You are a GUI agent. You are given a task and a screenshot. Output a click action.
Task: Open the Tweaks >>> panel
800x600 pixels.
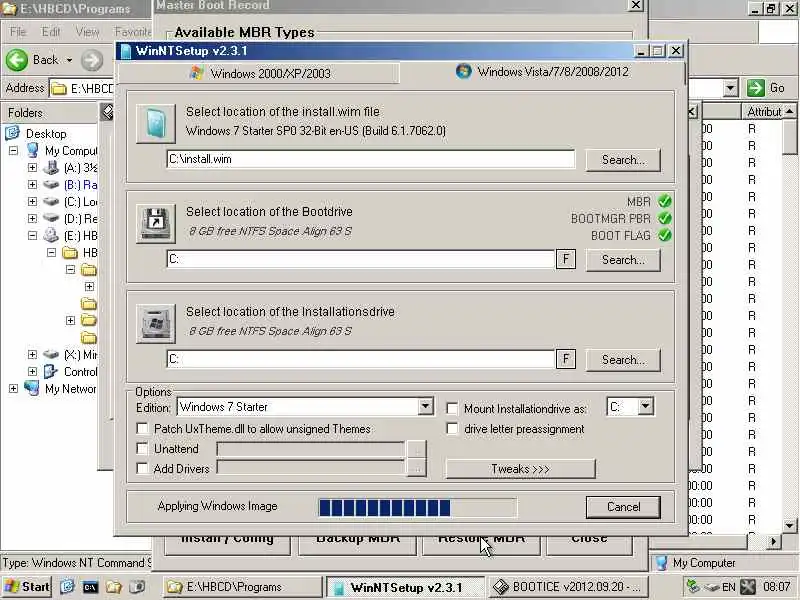pyautogui.click(x=520, y=469)
